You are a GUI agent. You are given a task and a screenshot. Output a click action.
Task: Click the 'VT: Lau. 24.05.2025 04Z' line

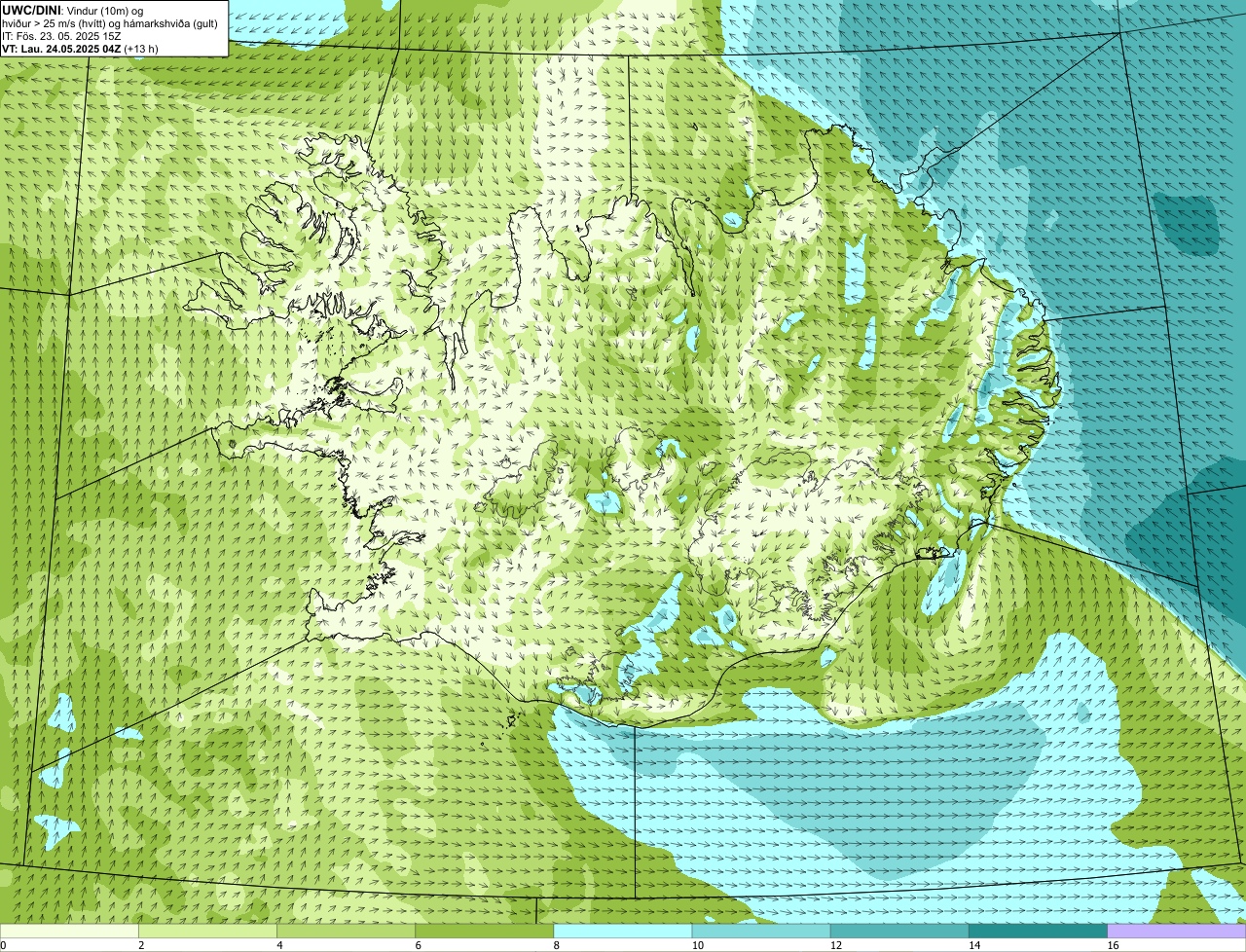point(80,48)
